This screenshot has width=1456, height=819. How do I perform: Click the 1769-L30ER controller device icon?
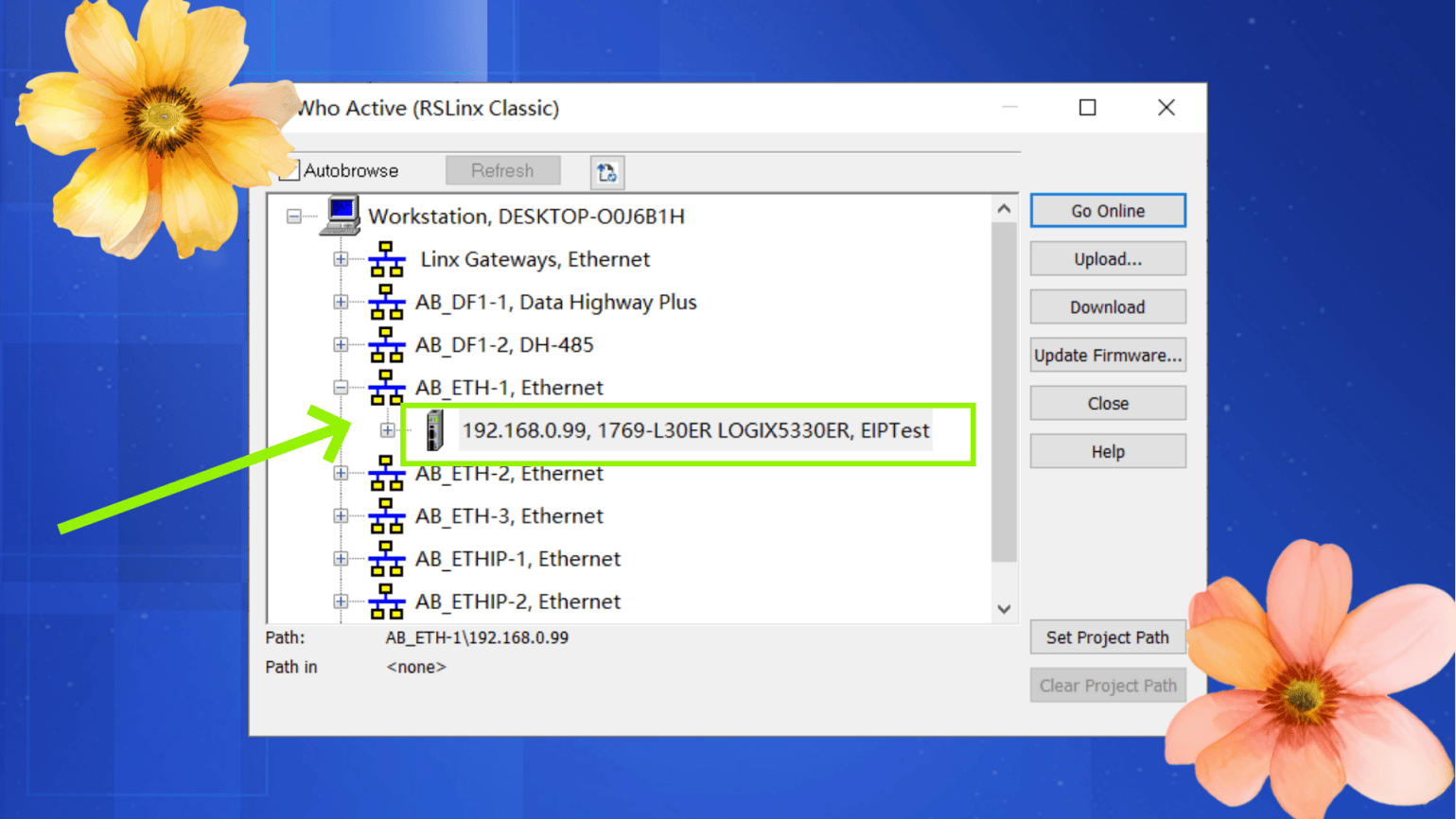(x=434, y=430)
